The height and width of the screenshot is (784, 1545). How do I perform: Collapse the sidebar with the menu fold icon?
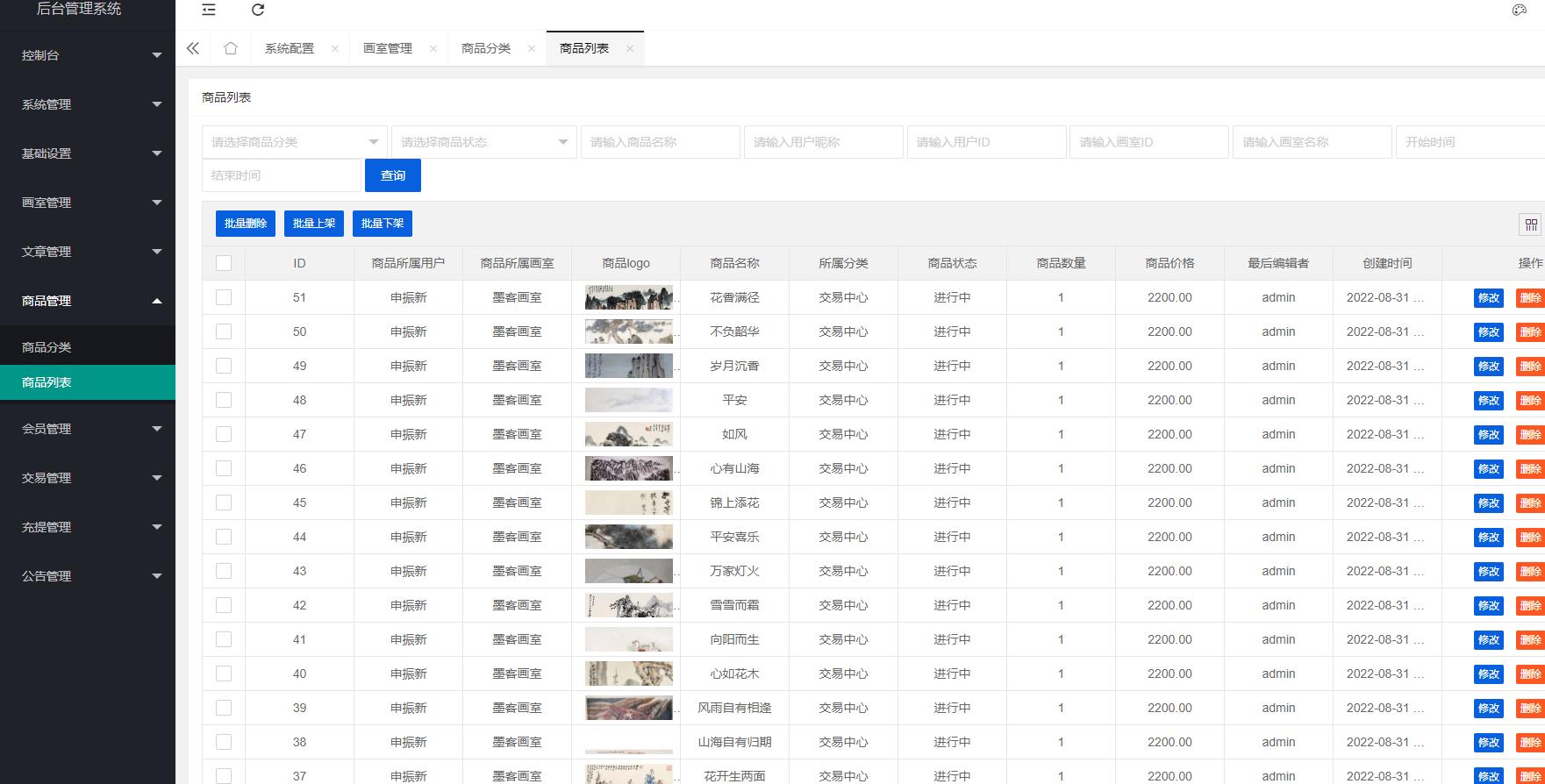point(209,10)
